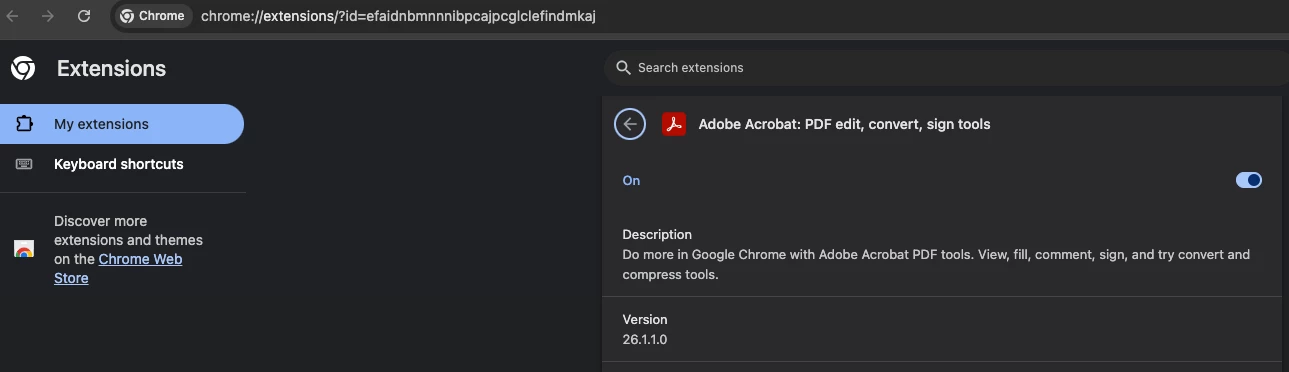Toggle the Adobe Acrobat extension off
The image size is (1289, 372).
pyautogui.click(x=1249, y=180)
